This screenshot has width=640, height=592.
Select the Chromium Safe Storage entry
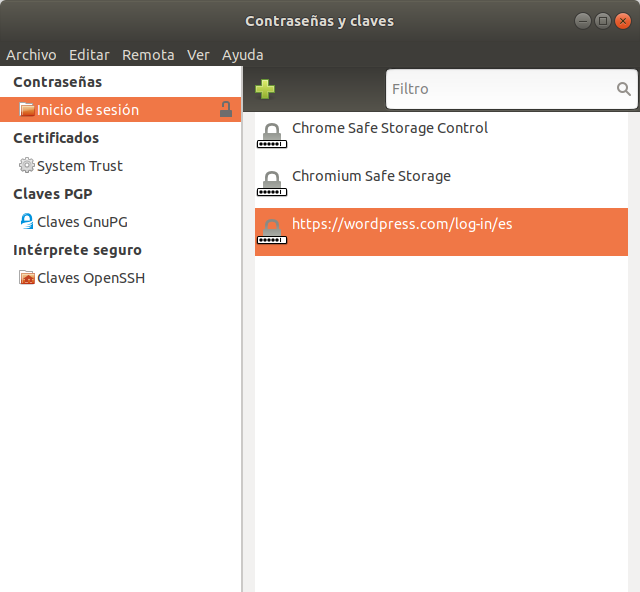coord(371,177)
